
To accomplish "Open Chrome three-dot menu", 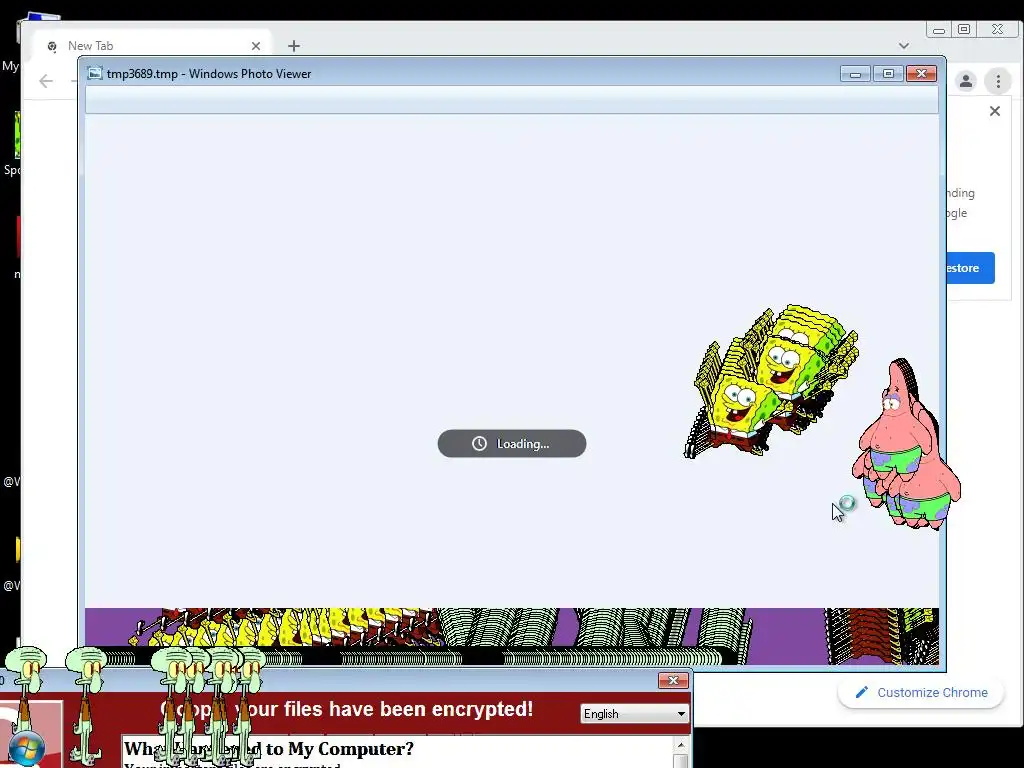I will click(998, 81).
